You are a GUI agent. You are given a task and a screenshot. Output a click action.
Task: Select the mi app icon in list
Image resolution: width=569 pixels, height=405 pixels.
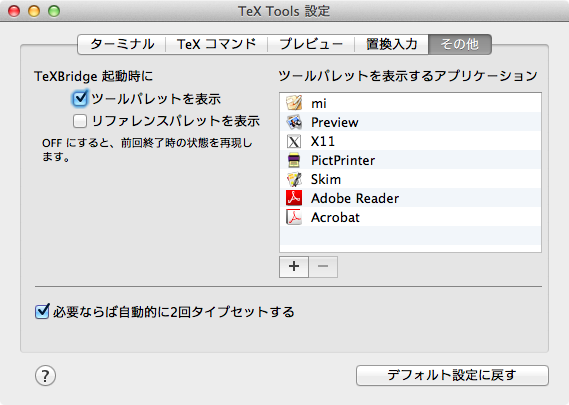(x=294, y=103)
